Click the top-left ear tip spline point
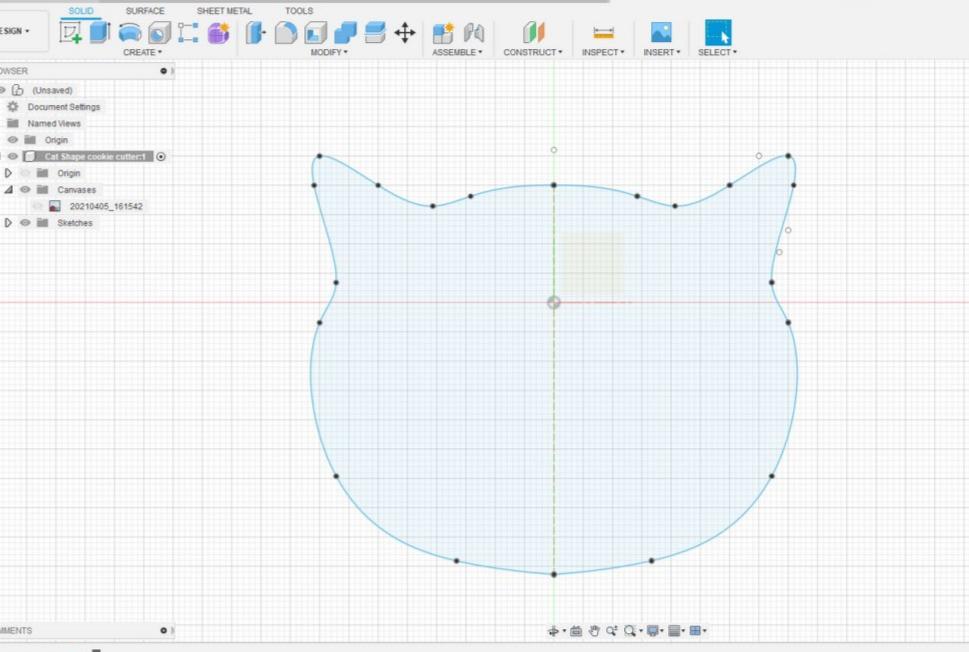Screen dimensions: 969x652 pos(319,156)
